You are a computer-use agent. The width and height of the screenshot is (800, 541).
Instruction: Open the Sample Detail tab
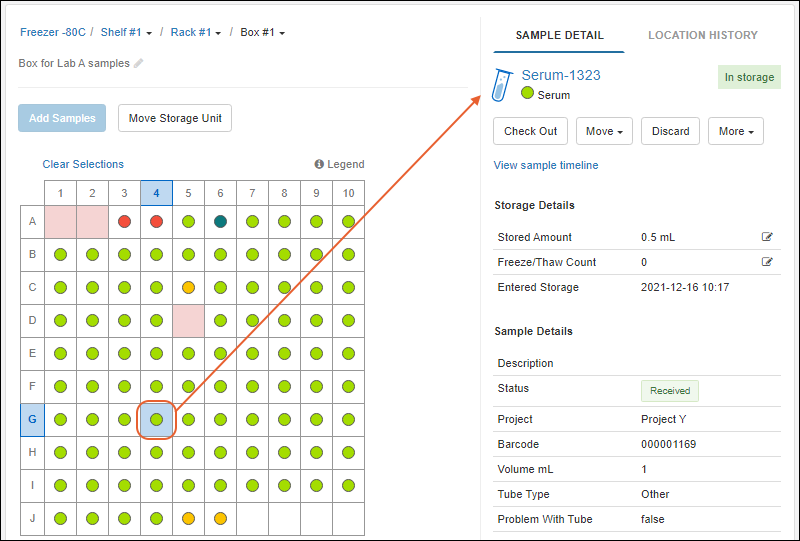pyautogui.click(x=559, y=35)
